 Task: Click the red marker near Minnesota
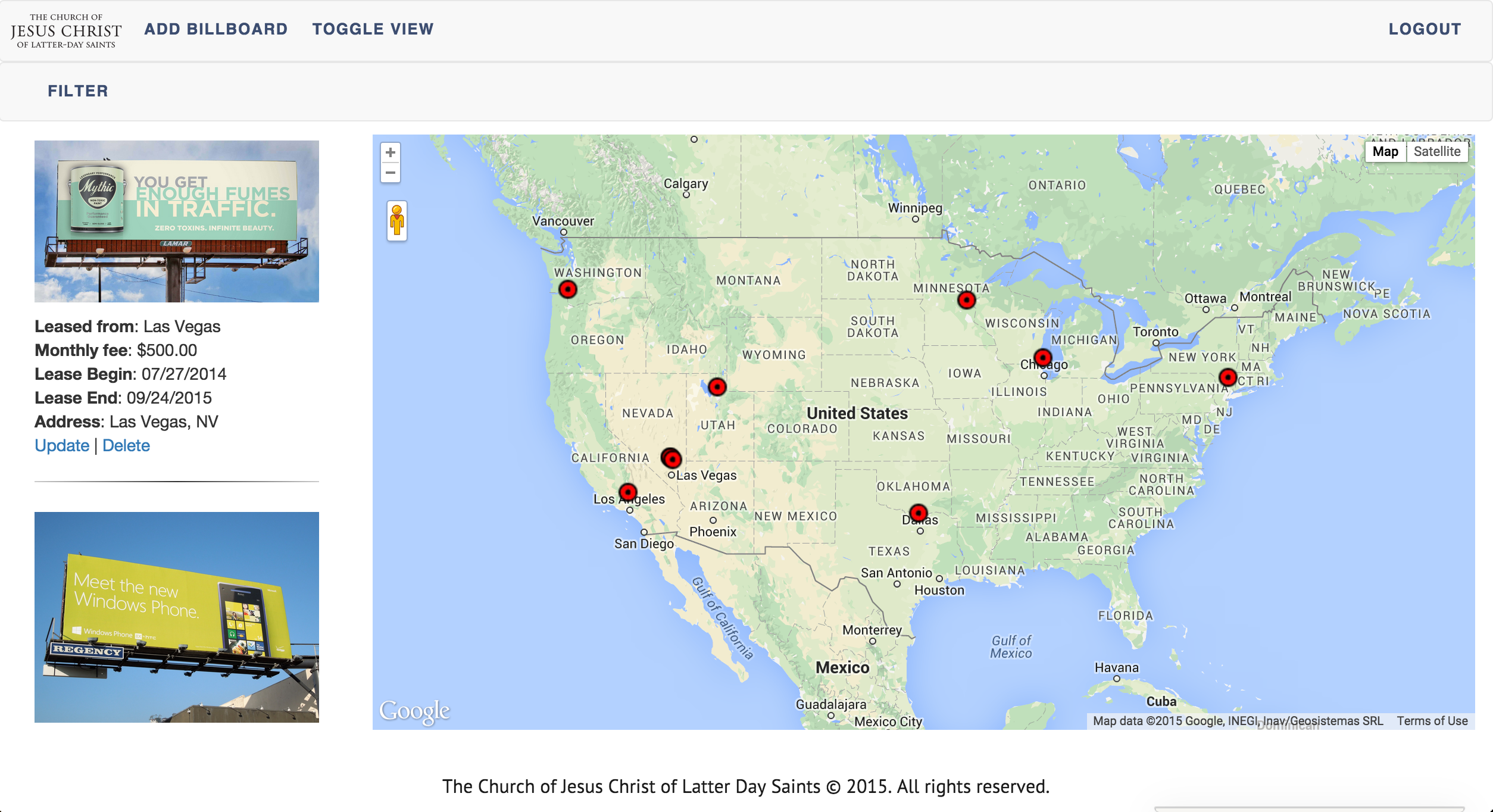click(966, 300)
